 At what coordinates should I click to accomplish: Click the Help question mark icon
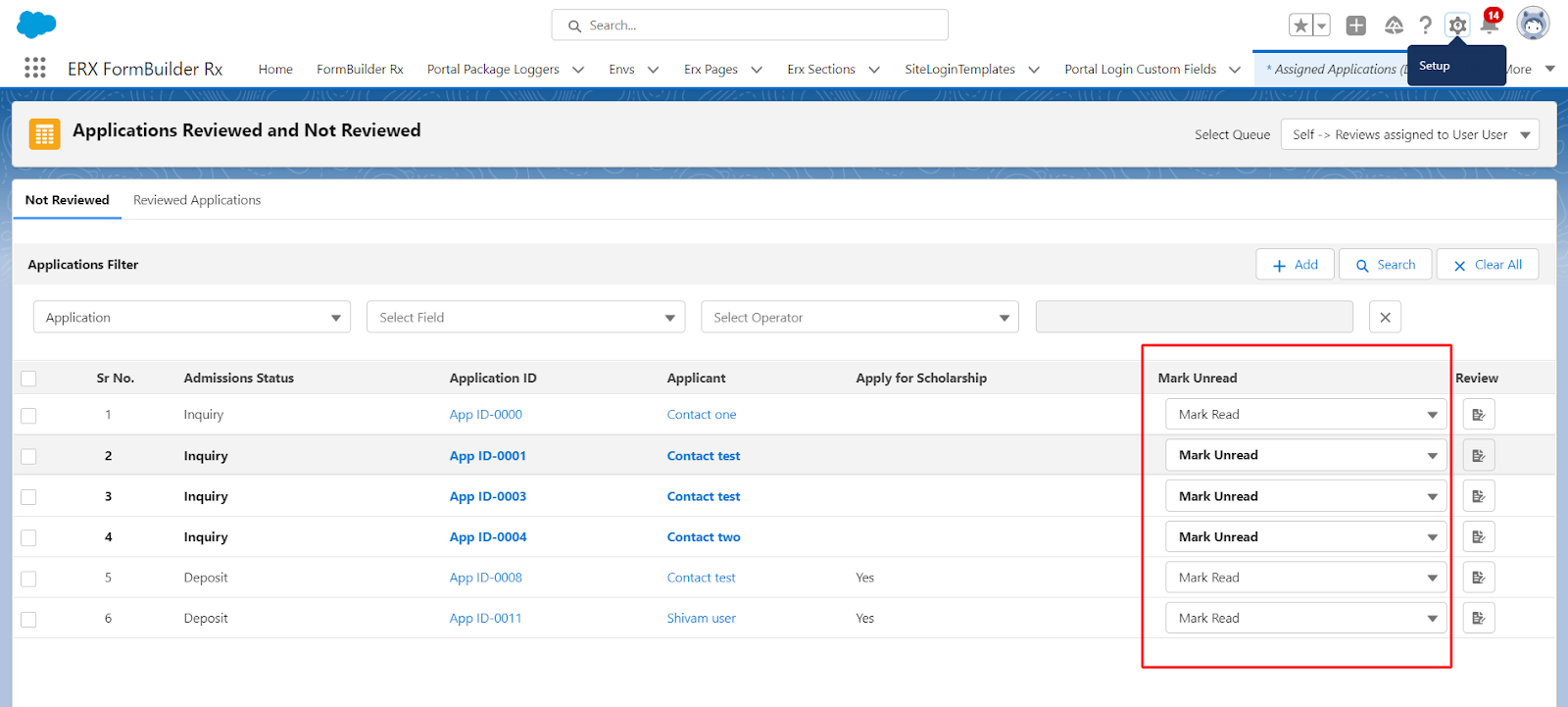(1425, 25)
